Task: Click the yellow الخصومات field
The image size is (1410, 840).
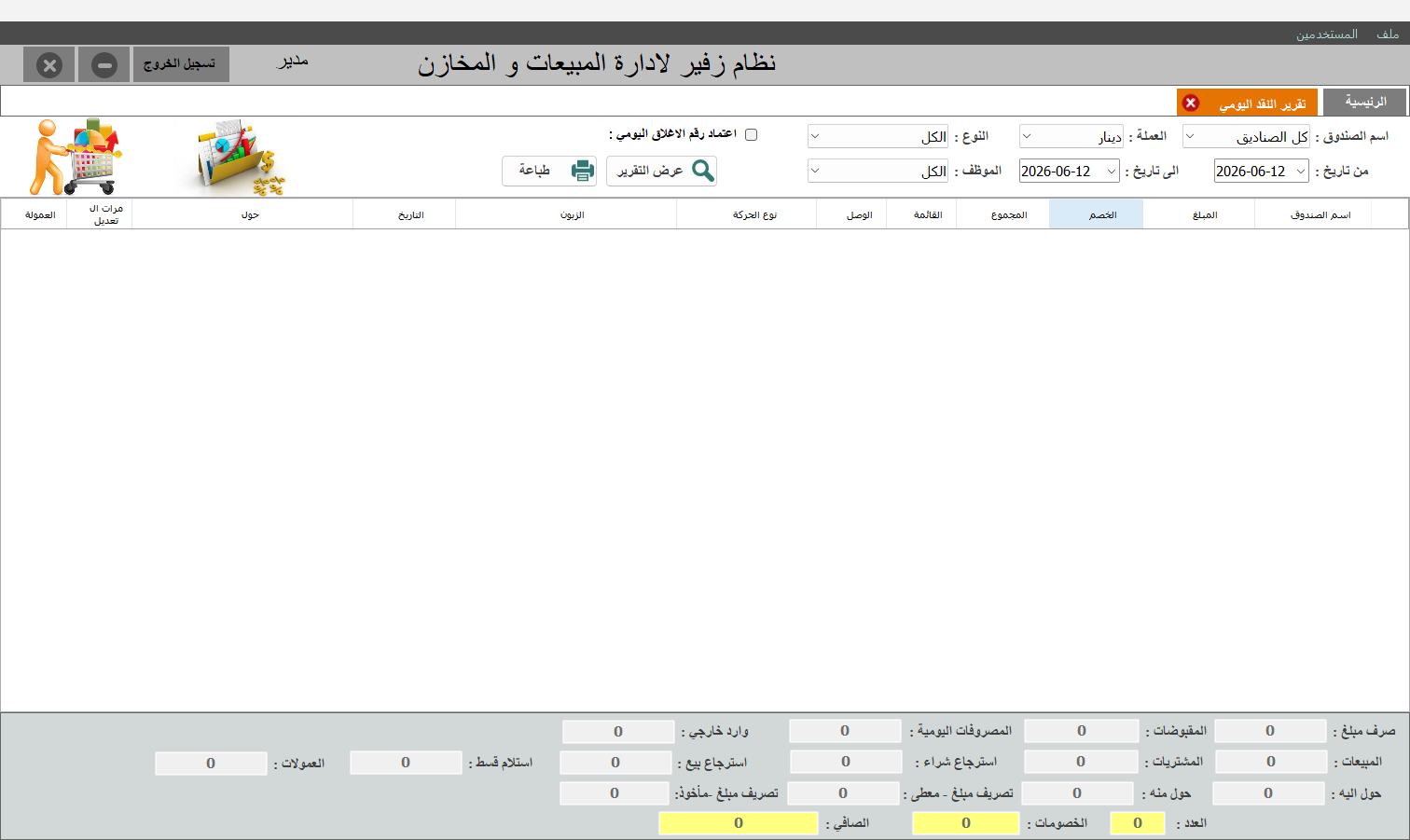Action: [966, 823]
